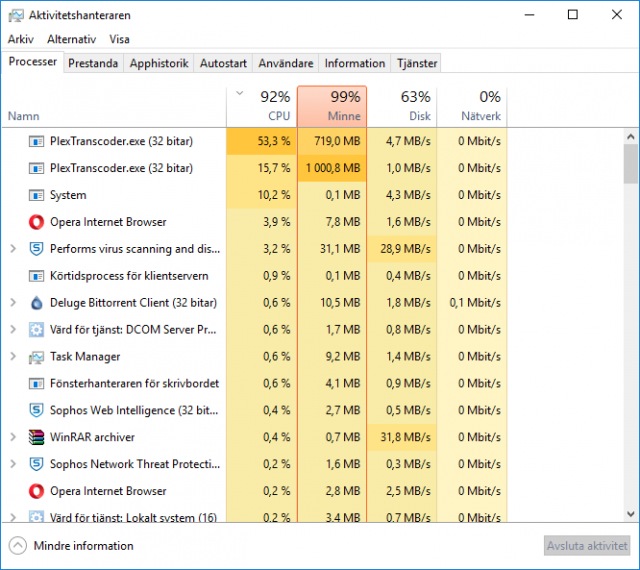Select the 1 000,8 MB memory cell

pyautogui.click(x=332, y=168)
